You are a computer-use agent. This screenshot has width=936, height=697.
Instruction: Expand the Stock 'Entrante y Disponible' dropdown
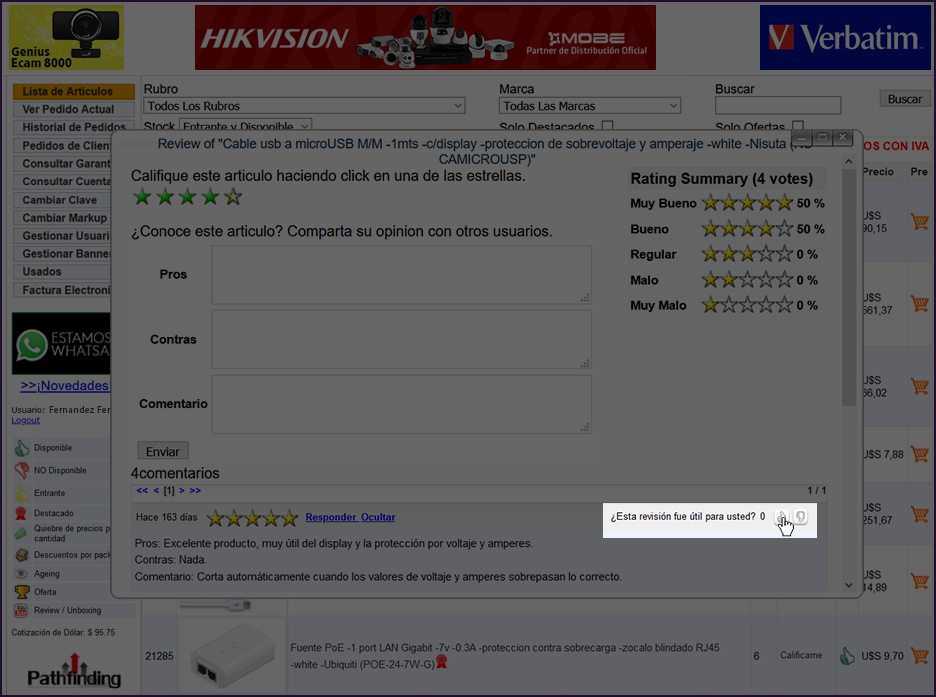(x=245, y=127)
